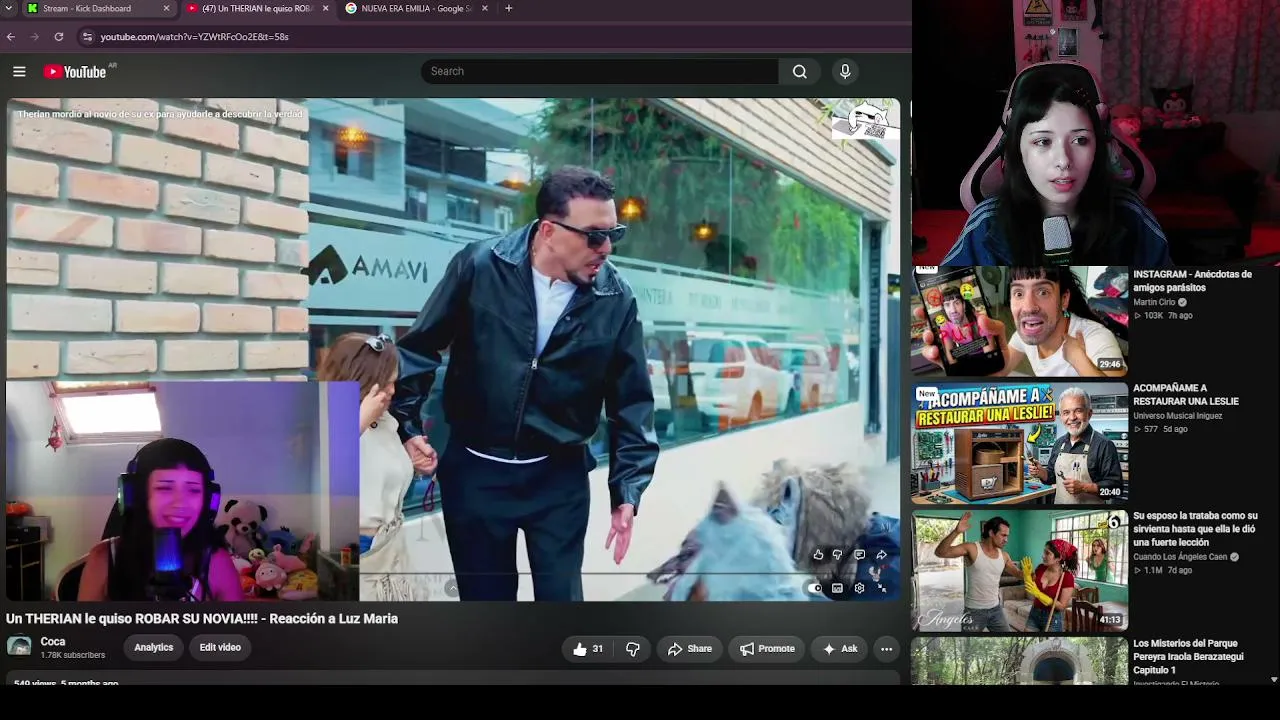
Task: Open the Coca channel name link
Action: [x=53, y=642]
